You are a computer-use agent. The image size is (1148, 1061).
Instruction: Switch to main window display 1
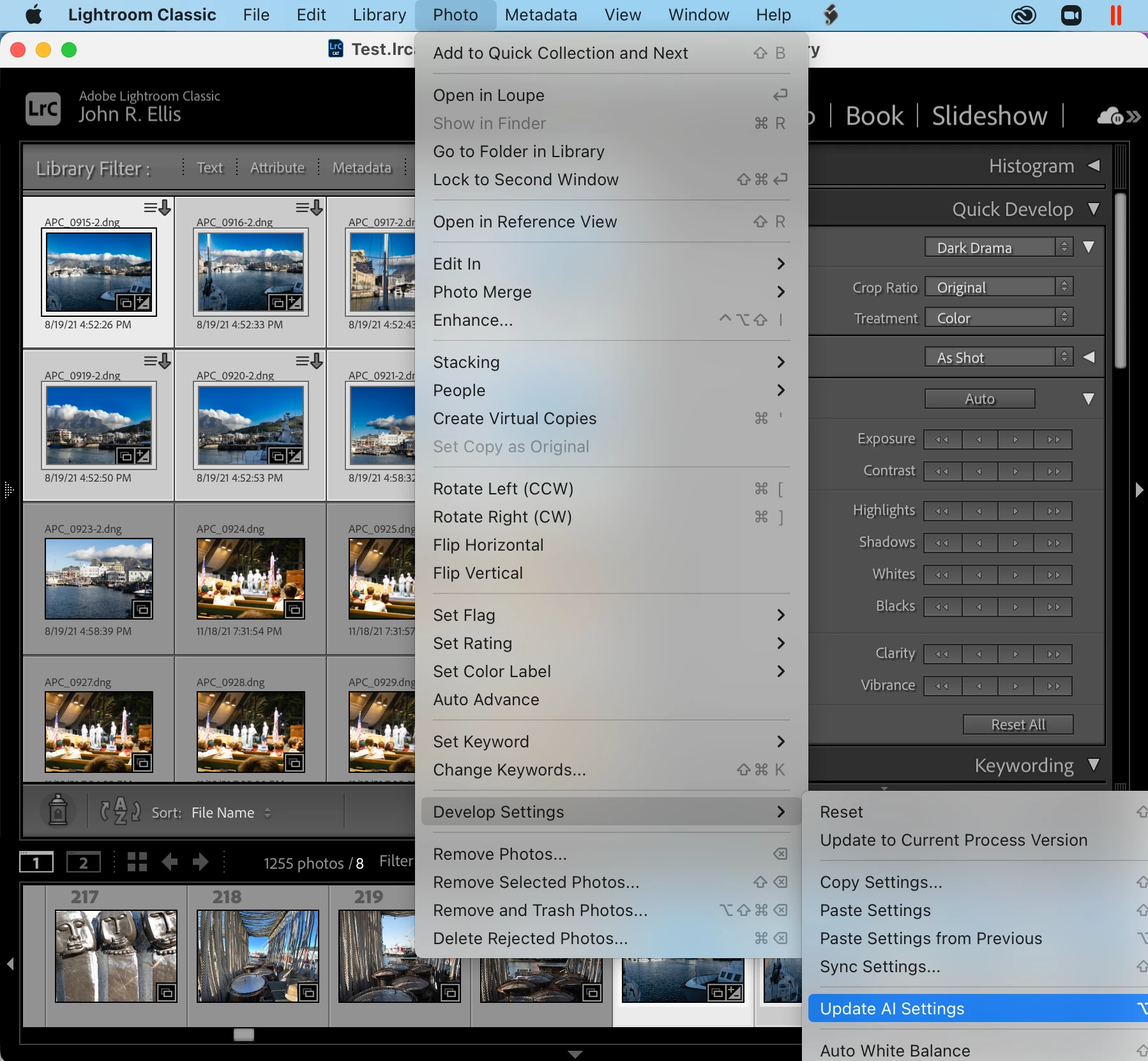point(36,862)
